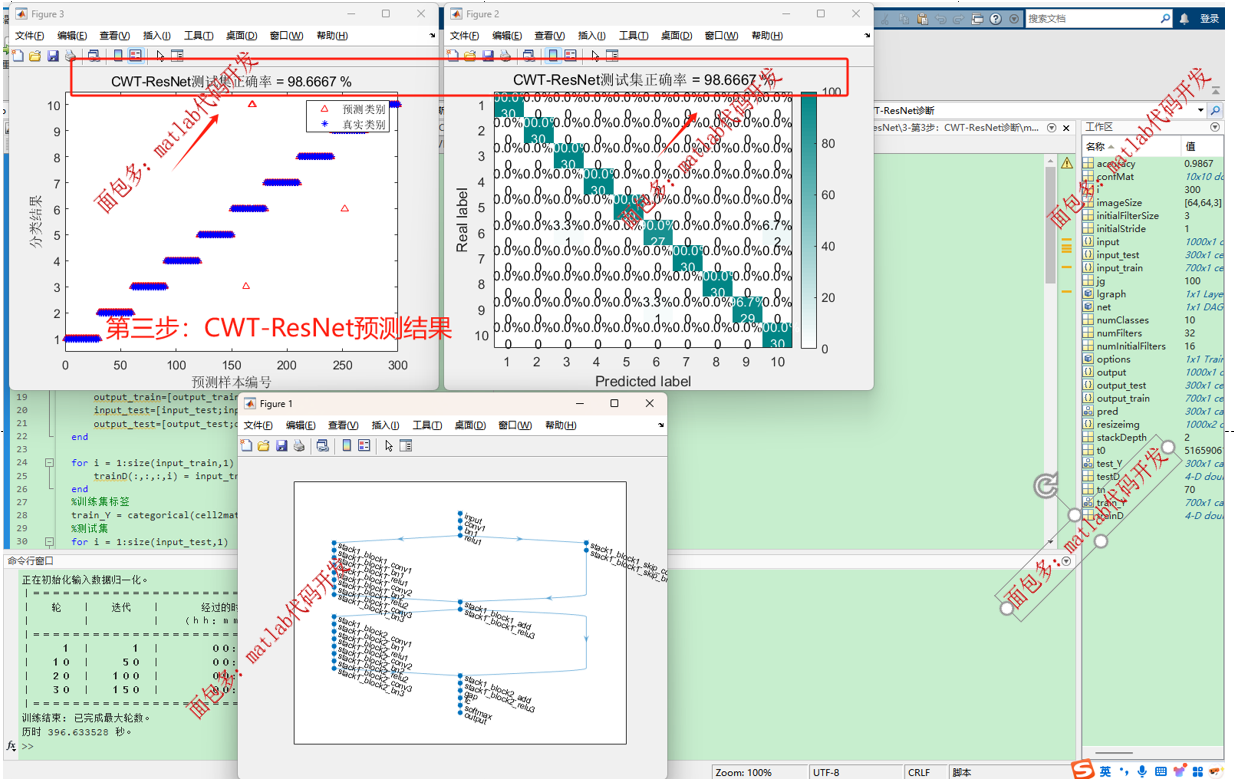
Task: Select Edit Plot arrow in Figure 1 toolbar
Action: 391,445
